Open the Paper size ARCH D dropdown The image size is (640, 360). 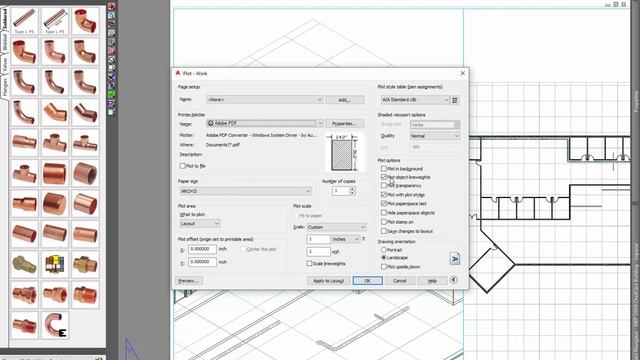[x=245, y=191]
